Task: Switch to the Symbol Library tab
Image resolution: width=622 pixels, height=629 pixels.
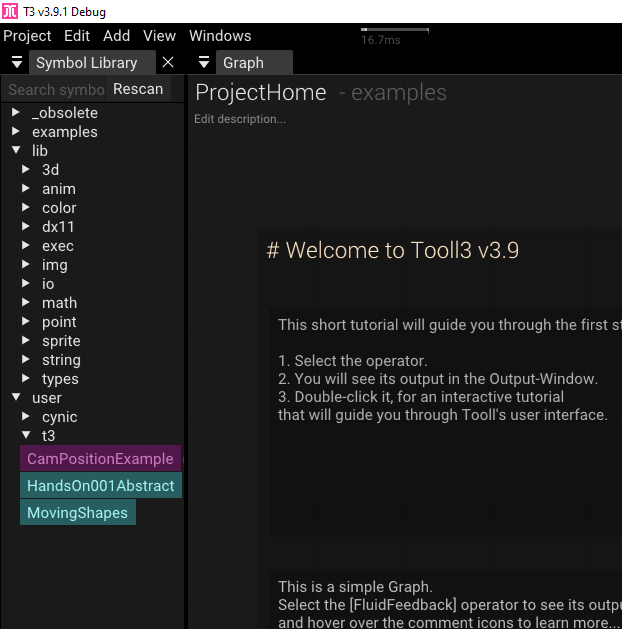Action: coord(92,63)
